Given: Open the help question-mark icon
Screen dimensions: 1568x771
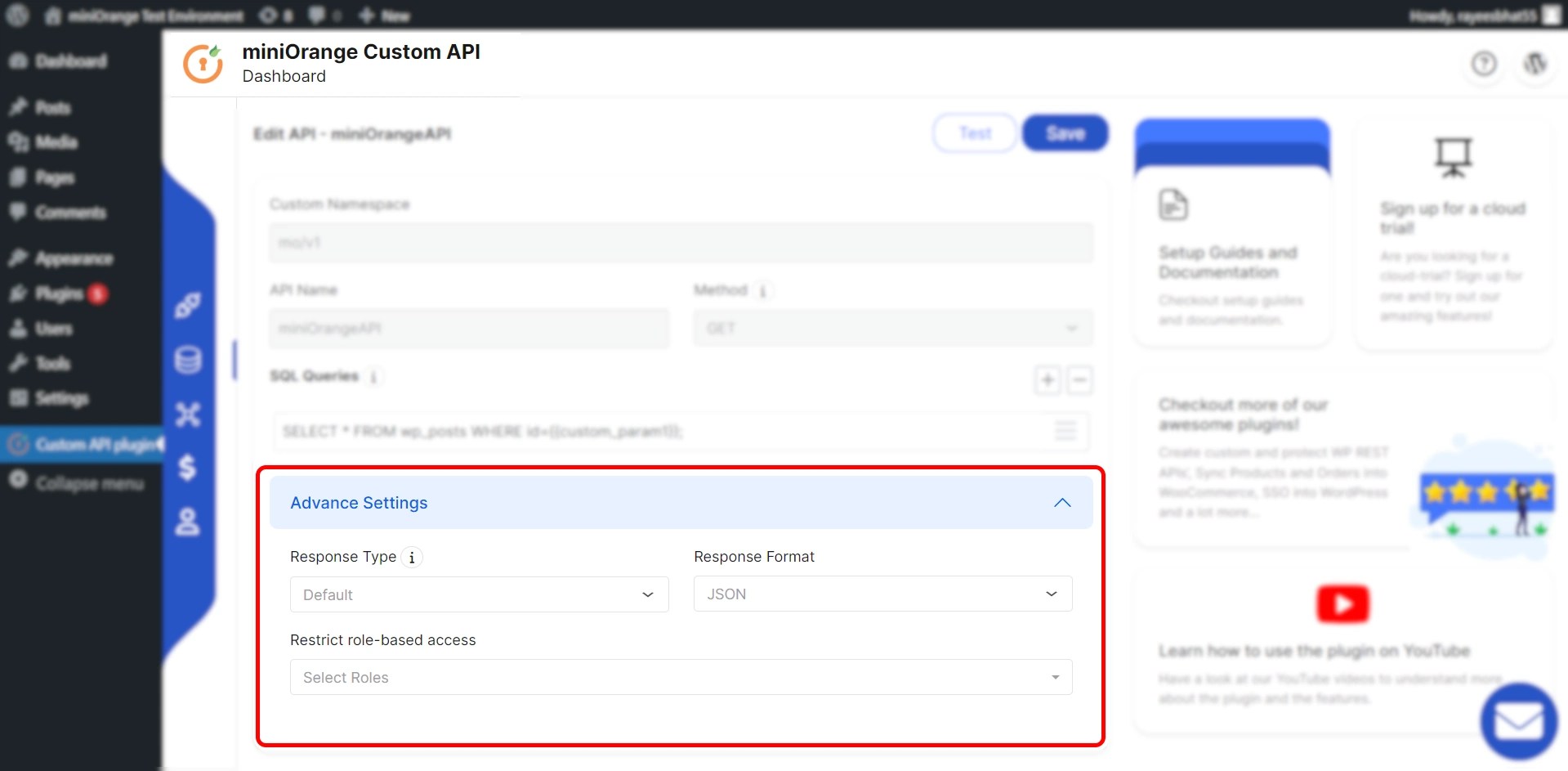Looking at the screenshot, I should tap(1484, 64).
